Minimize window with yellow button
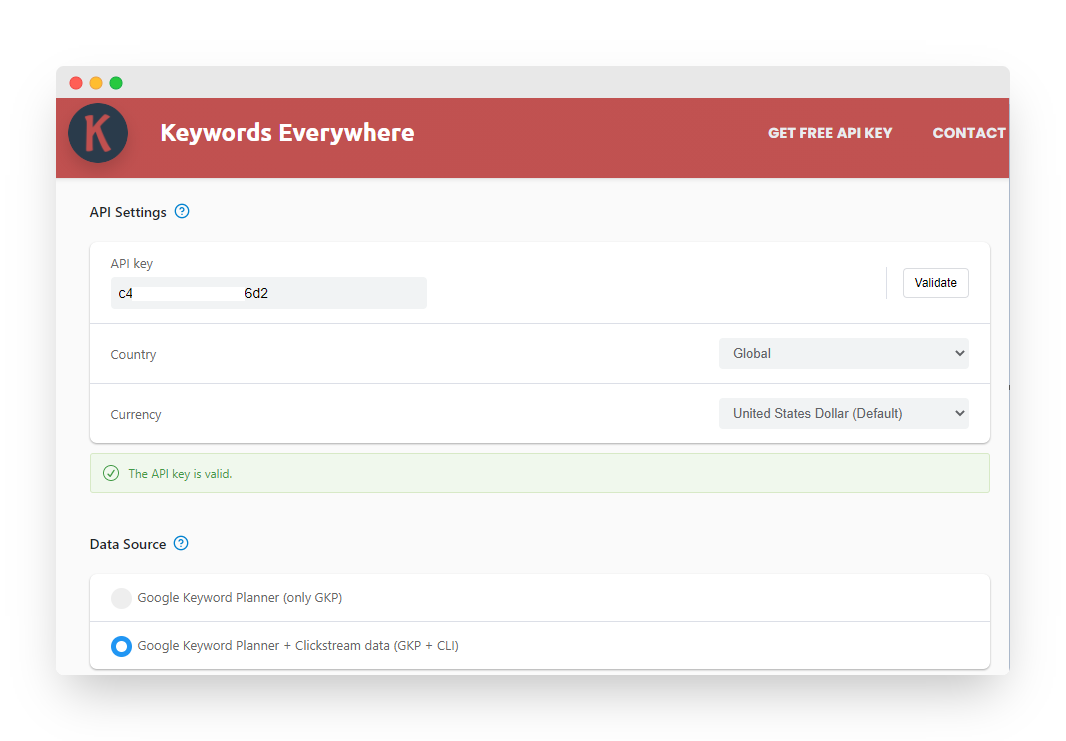This screenshot has width=1066, height=741. [96, 83]
